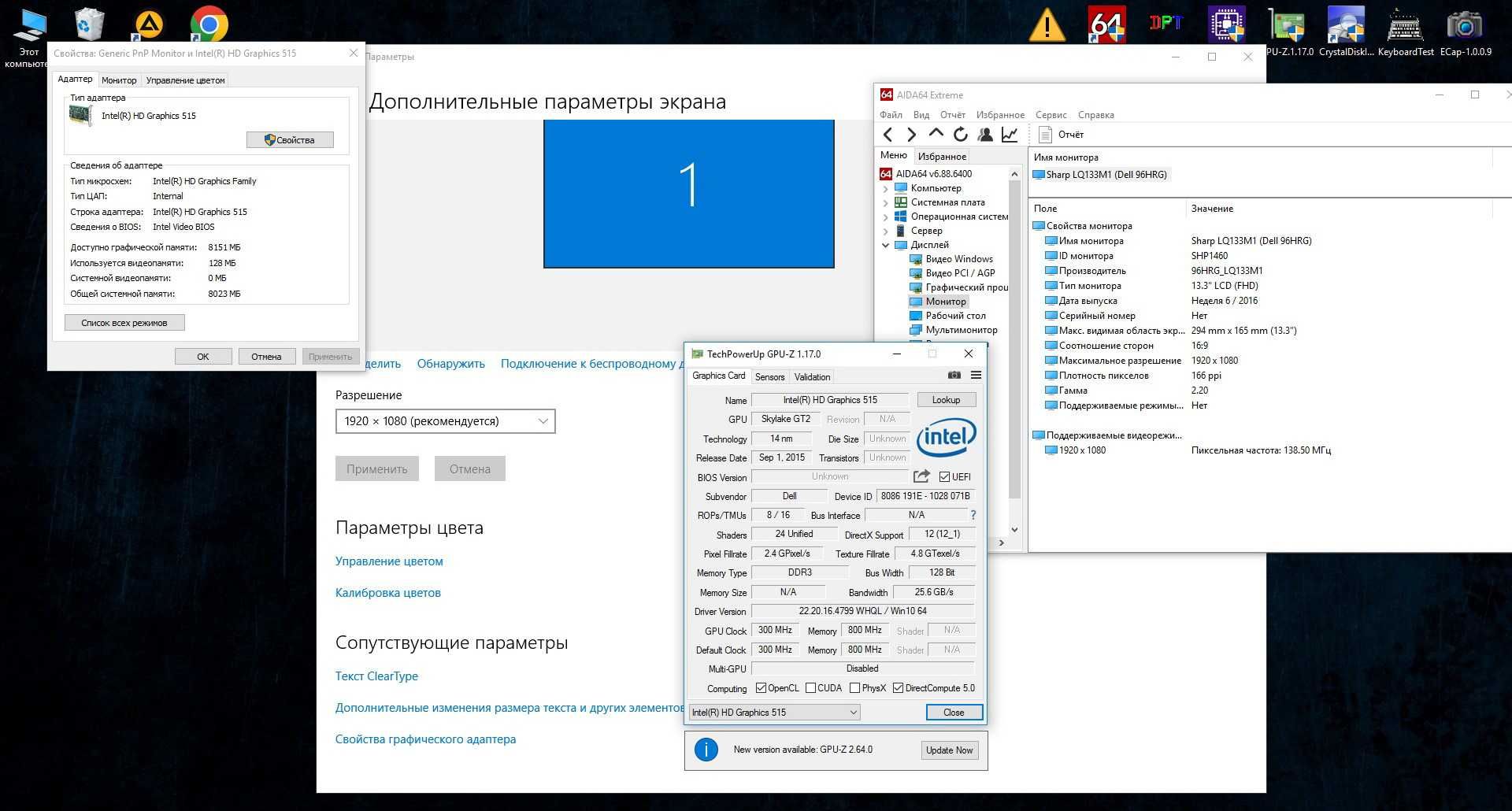
Task: Toggle DirectCompute 5.0 checkbox
Action: [x=898, y=688]
